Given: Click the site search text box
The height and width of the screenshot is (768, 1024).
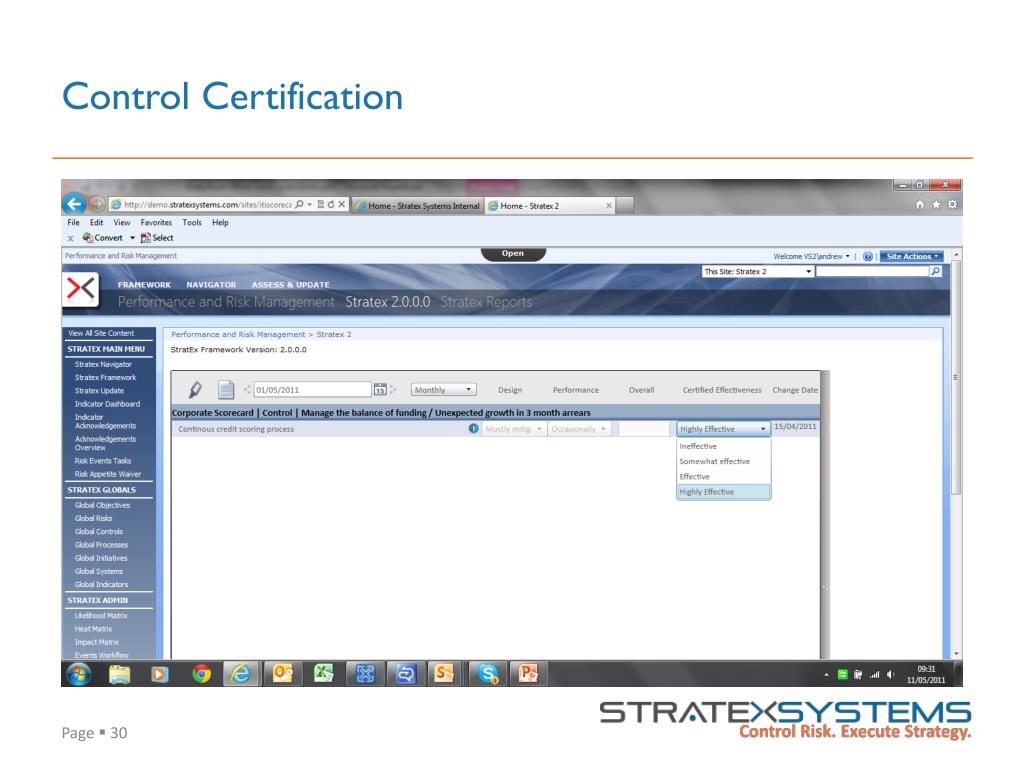Looking at the screenshot, I should 872,271.
